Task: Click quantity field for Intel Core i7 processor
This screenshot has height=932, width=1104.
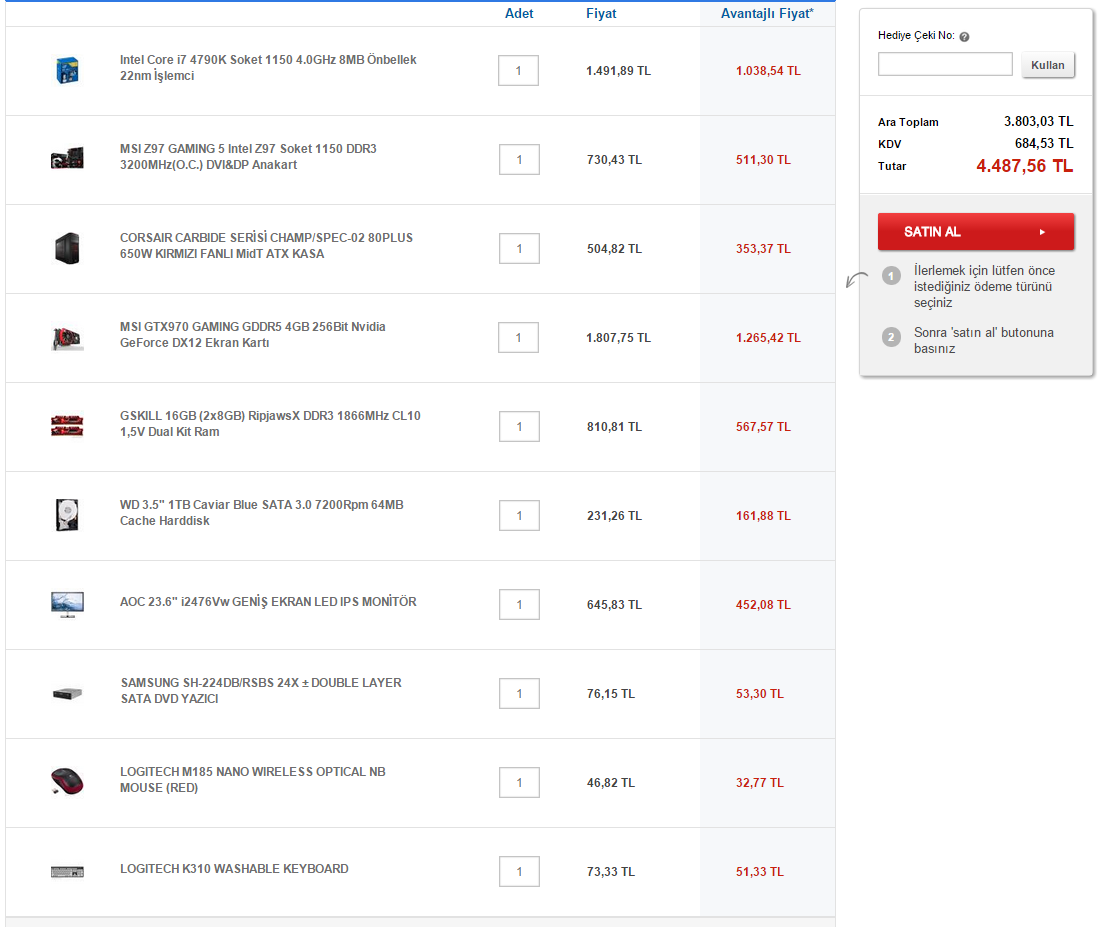Action: tap(518, 71)
